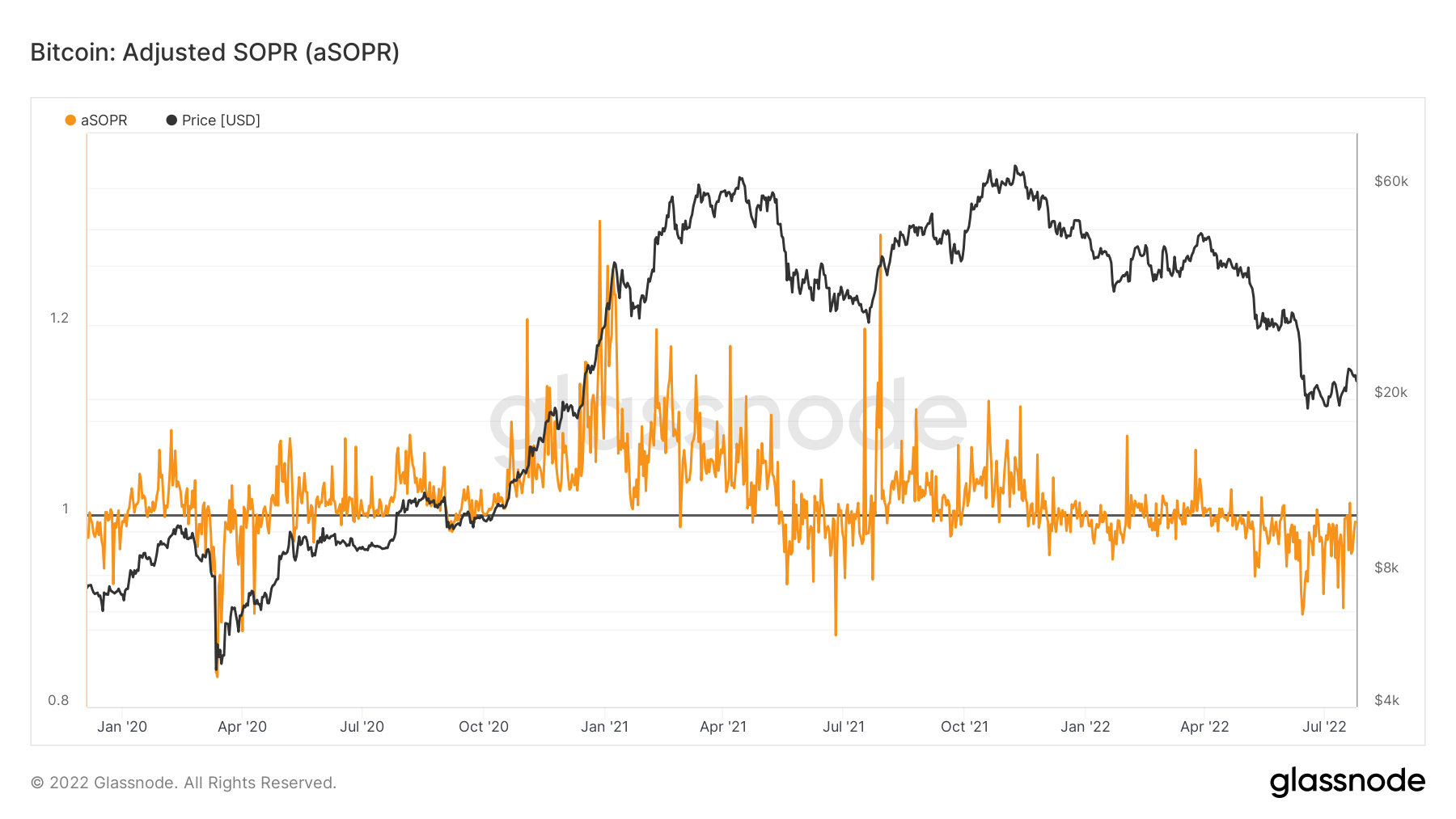Select the Jul '21 x-axis label
This screenshot has height=819, width=1456.
tap(844, 727)
